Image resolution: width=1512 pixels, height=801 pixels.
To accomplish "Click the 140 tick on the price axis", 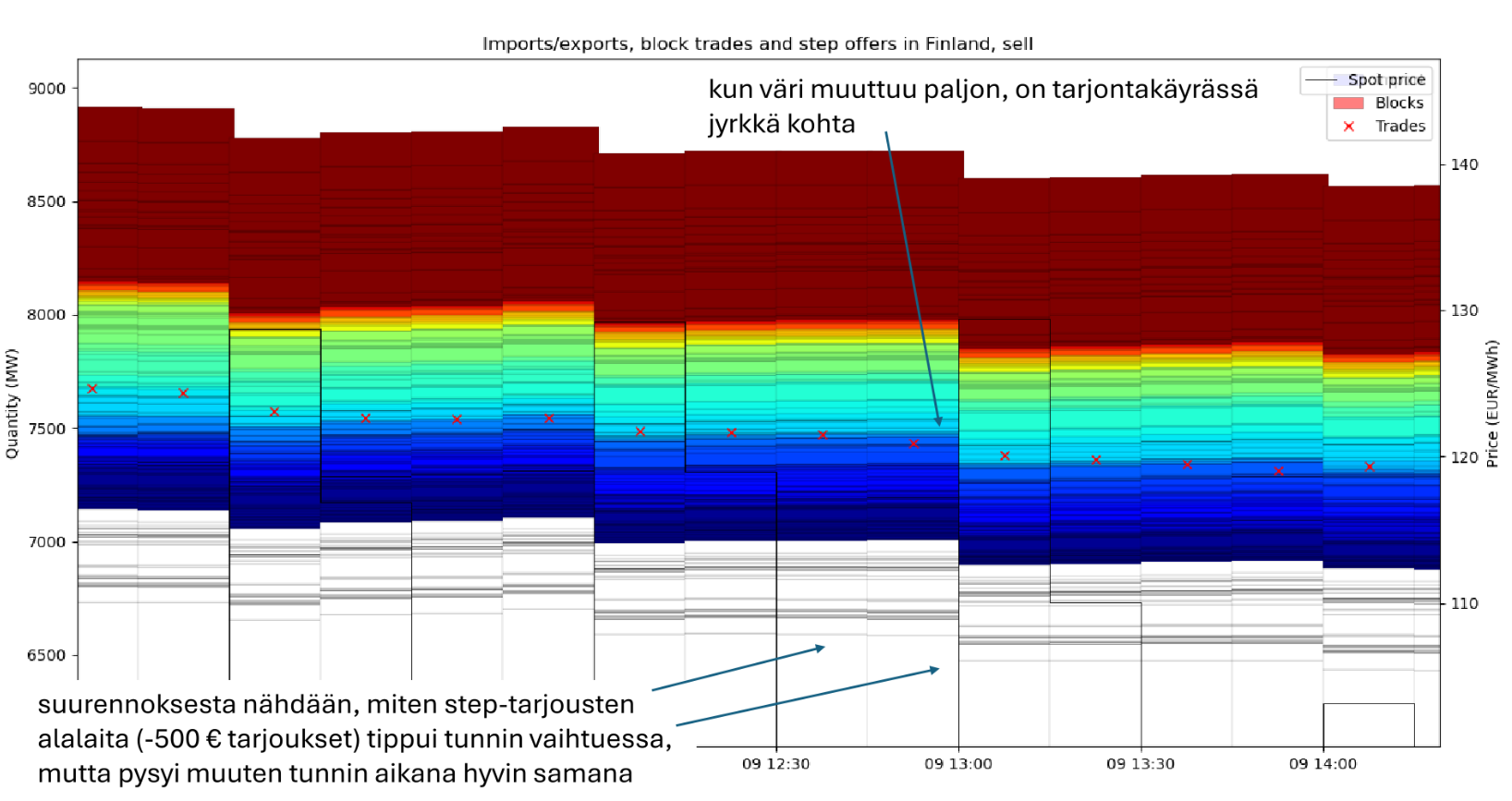I will click(1464, 164).
